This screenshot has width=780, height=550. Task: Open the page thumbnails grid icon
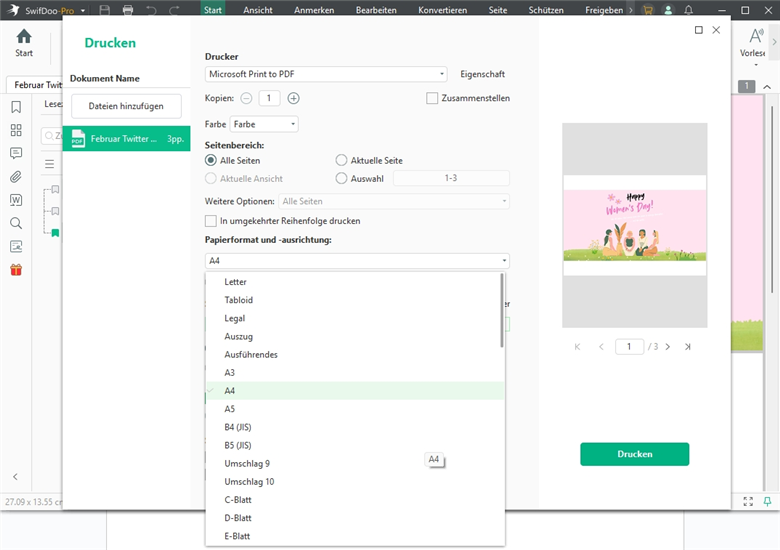click(16, 130)
